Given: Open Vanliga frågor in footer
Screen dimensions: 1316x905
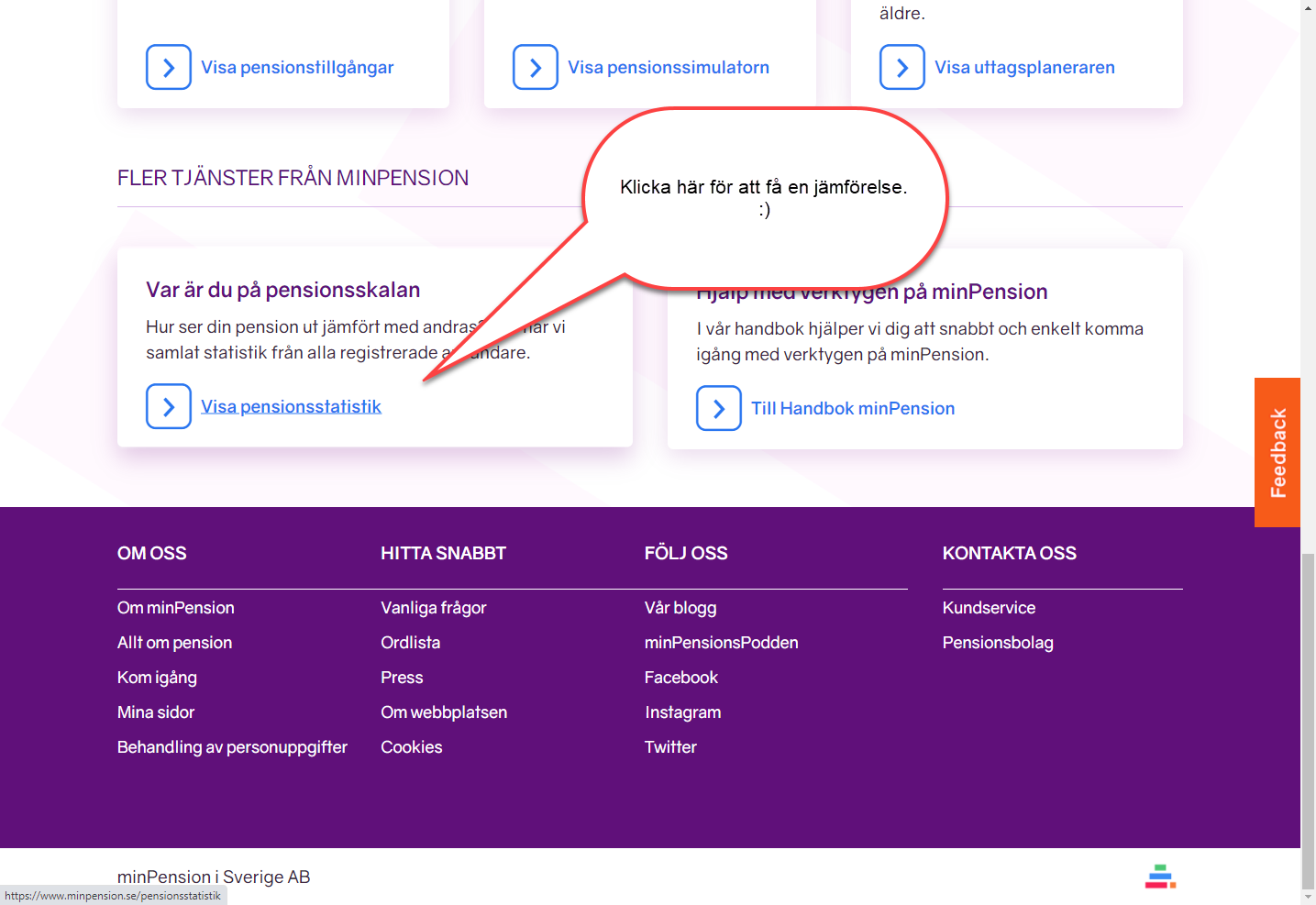Looking at the screenshot, I should tap(433, 608).
